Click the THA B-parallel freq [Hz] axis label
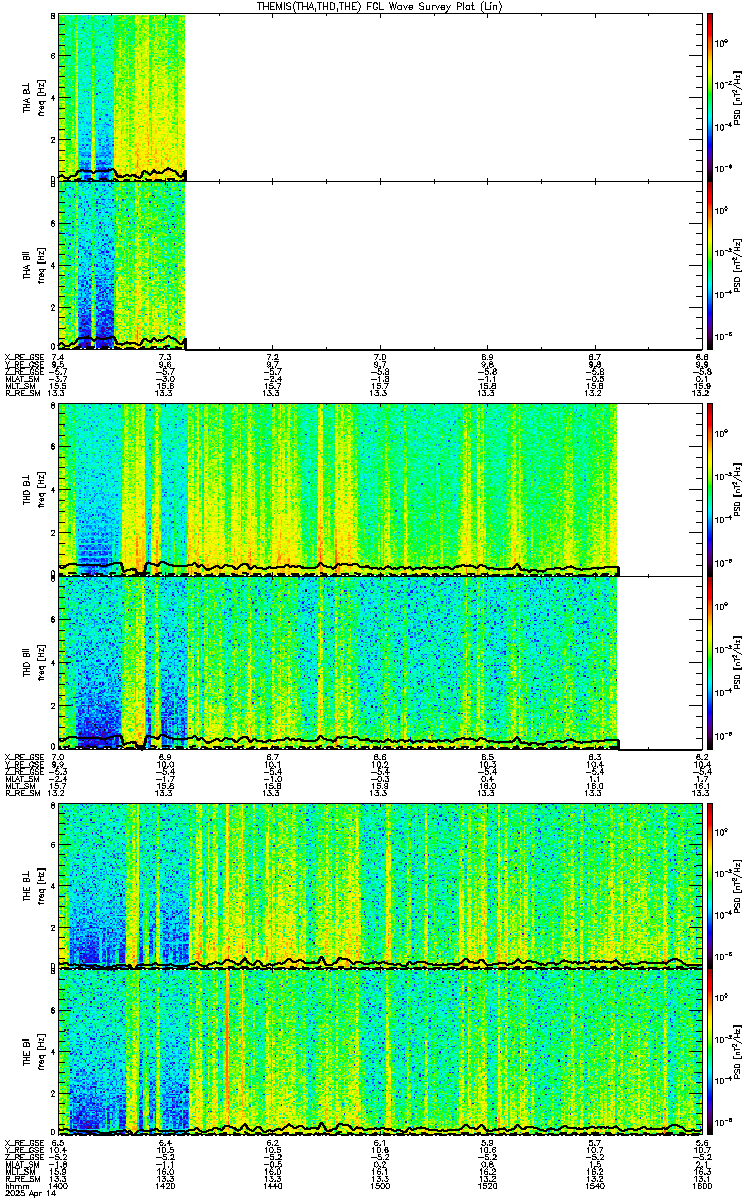This screenshot has height=1200, width=750. point(40,265)
